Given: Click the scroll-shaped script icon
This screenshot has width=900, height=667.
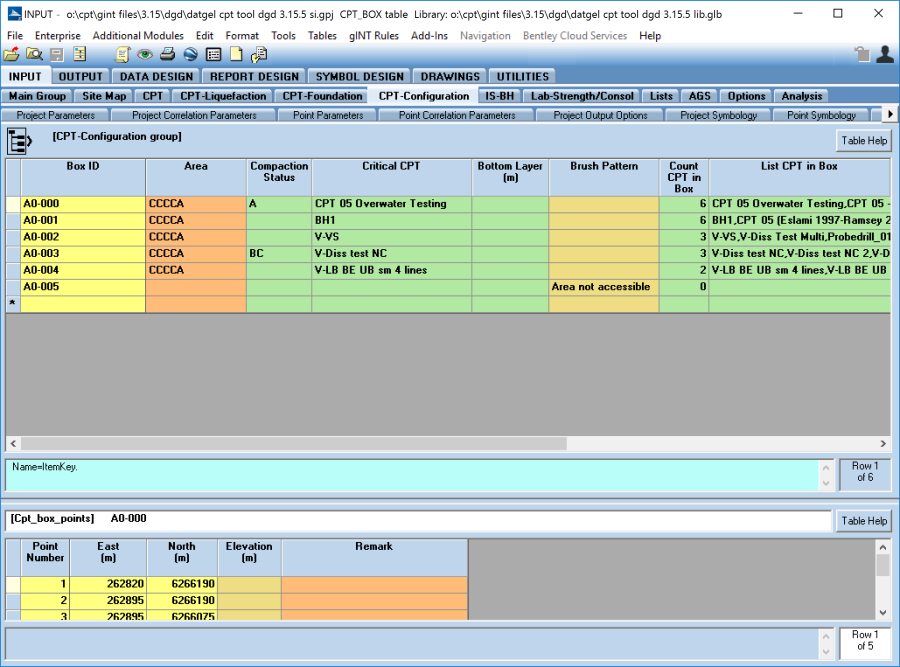Looking at the screenshot, I should coord(123,54).
